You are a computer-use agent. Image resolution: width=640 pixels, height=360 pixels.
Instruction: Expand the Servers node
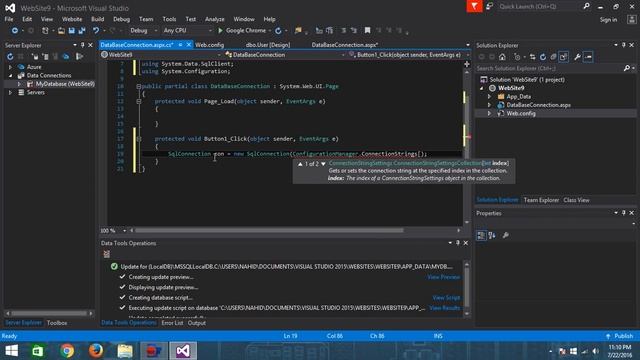coord(11,93)
